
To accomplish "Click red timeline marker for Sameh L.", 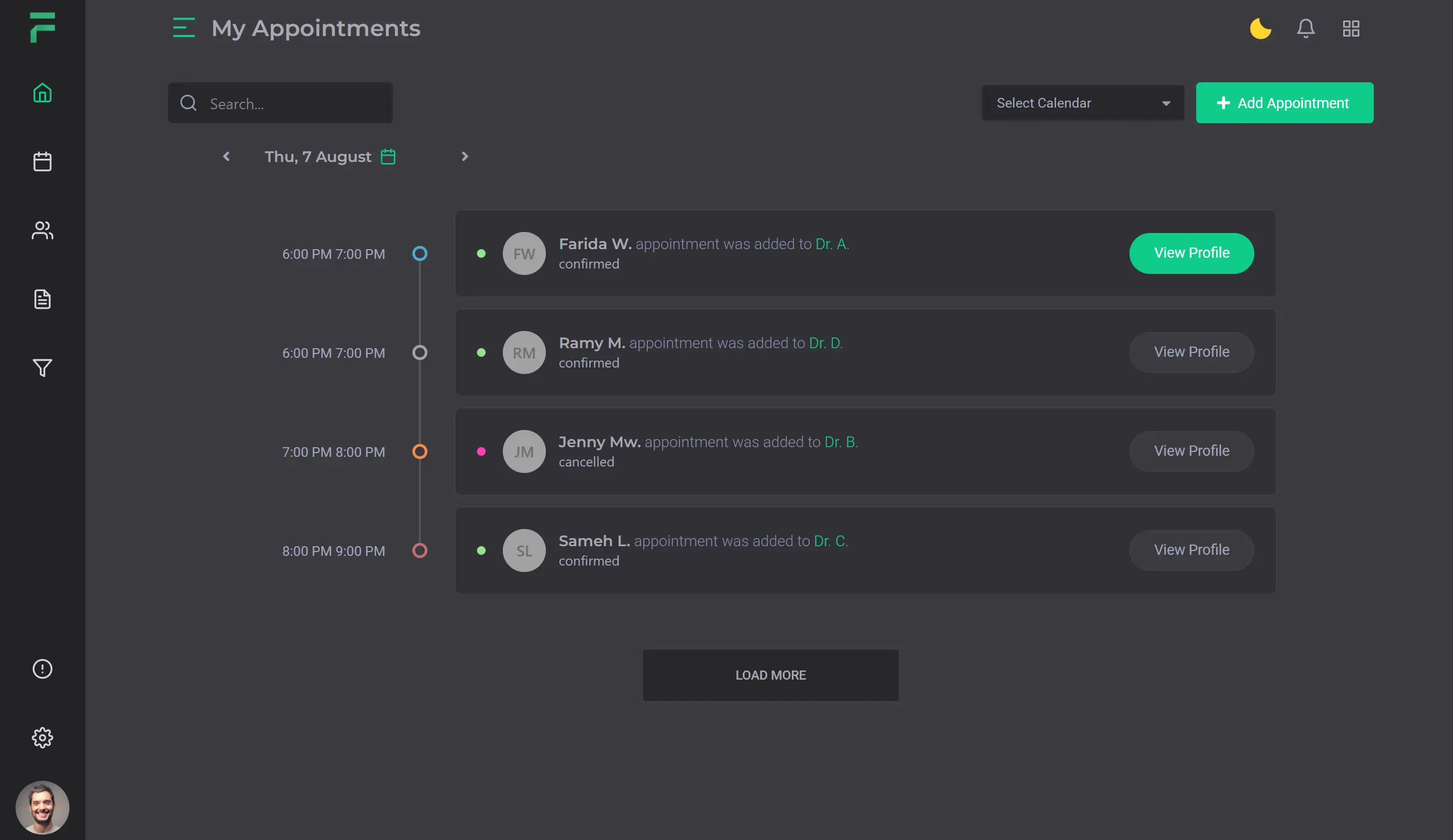I will coord(420,550).
